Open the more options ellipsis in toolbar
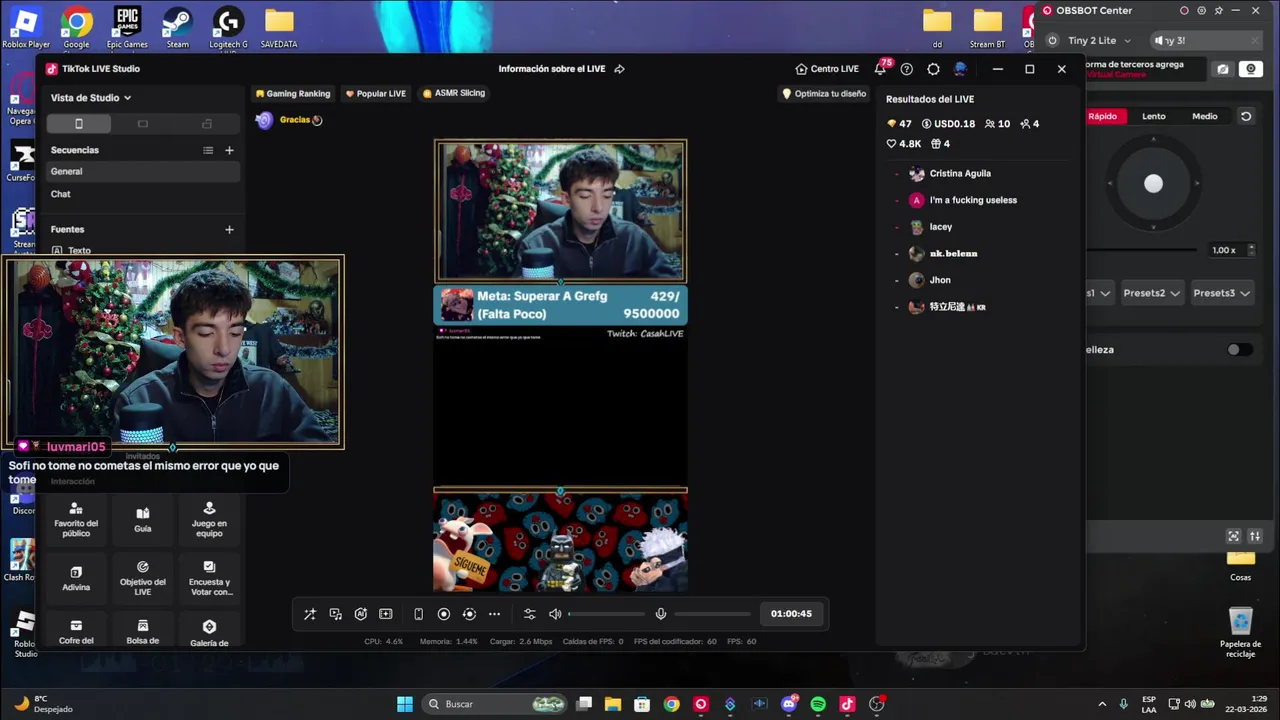This screenshot has height=720, width=1280. click(494, 614)
